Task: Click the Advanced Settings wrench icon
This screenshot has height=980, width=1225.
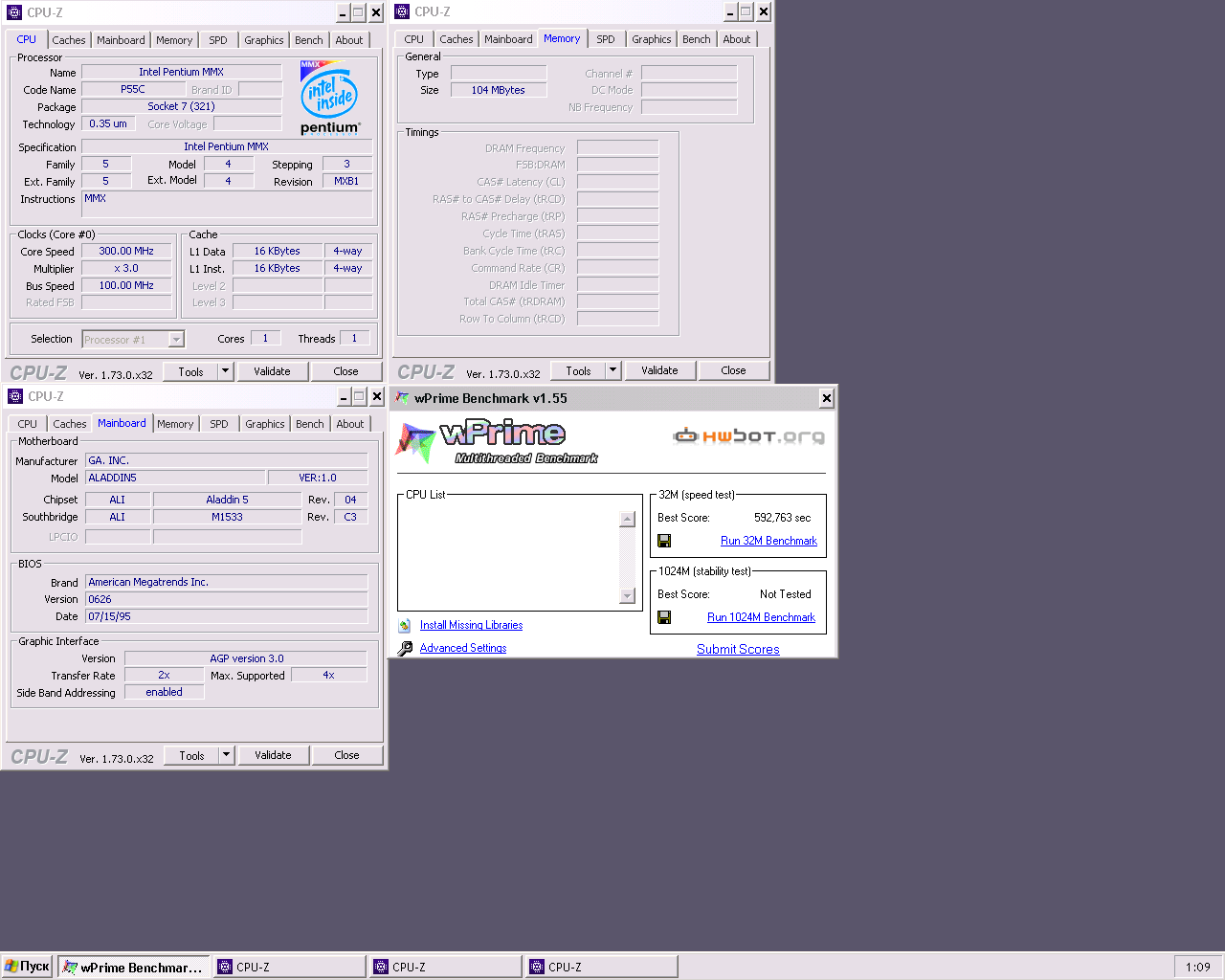Action: tap(405, 648)
